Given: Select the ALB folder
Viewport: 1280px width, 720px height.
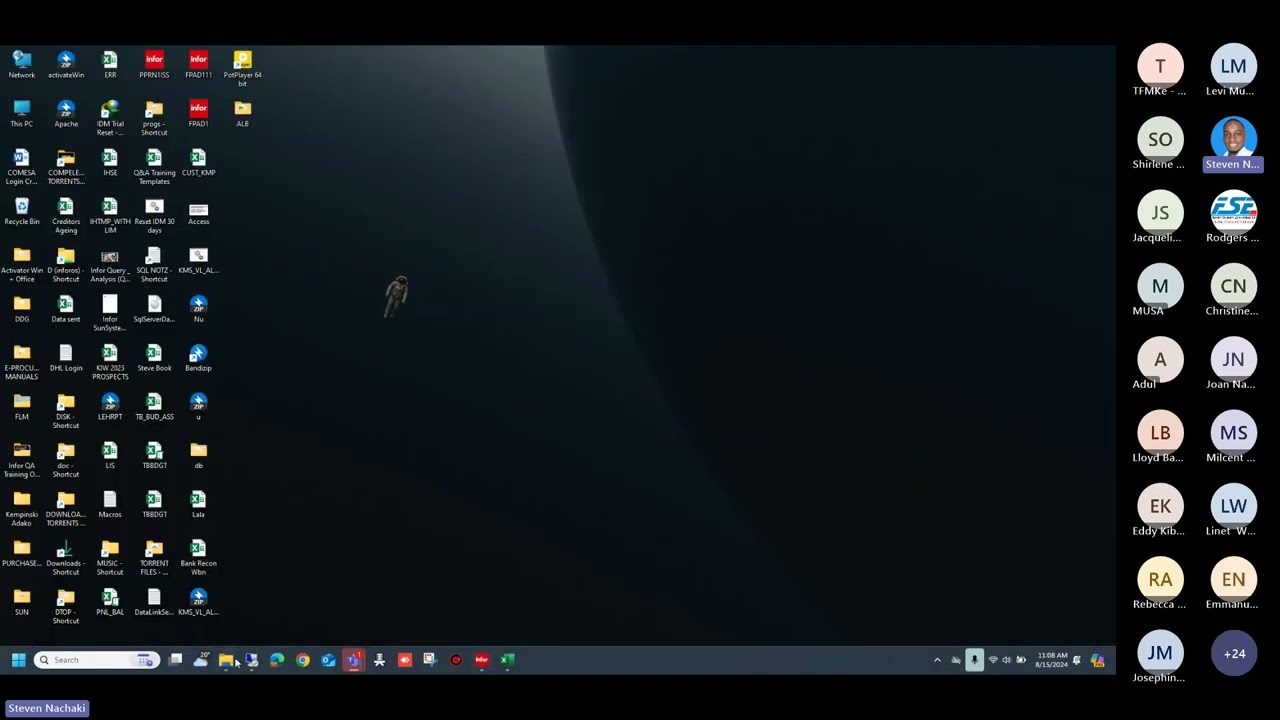Looking at the screenshot, I should click(x=242, y=114).
